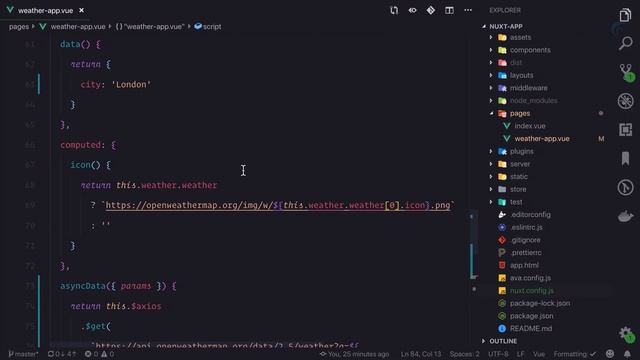Follow the openweathermap.org icon URL in code
The width and height of the screenshot is (640, 360).
point(278,205)
